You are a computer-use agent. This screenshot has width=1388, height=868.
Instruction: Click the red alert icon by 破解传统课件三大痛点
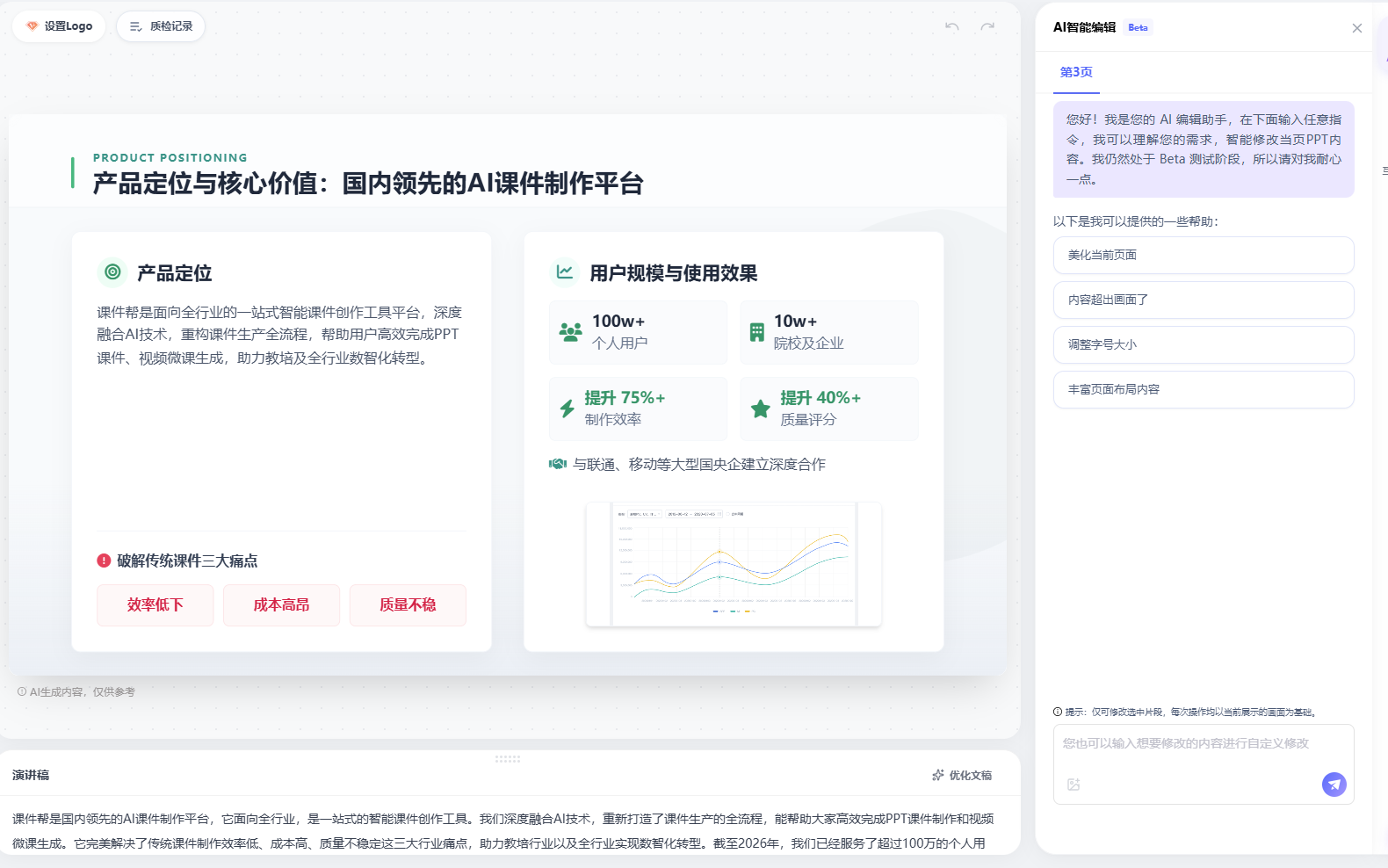tap(104, 561)
